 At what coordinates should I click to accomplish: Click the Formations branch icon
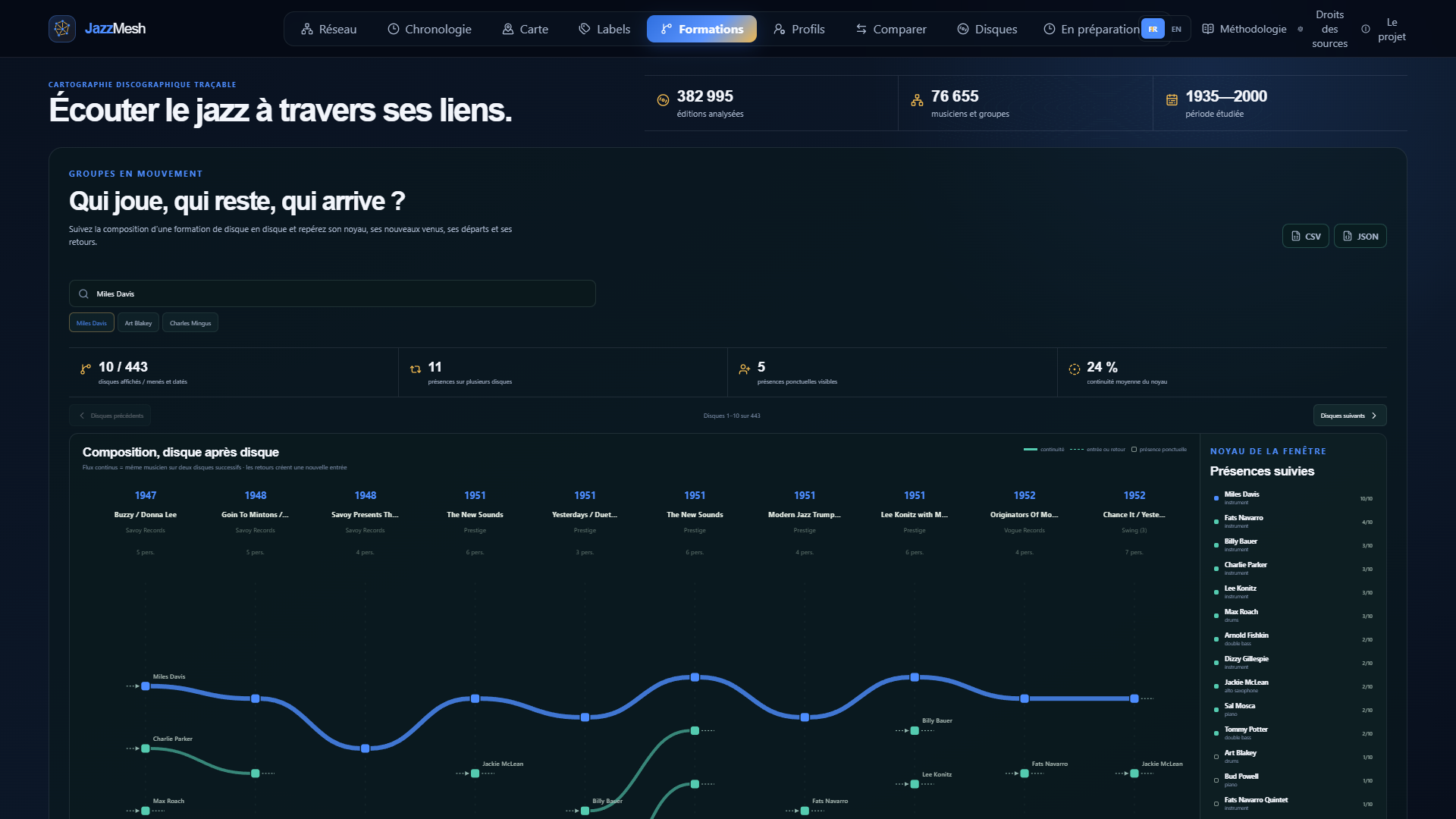[x=667, y=29]
